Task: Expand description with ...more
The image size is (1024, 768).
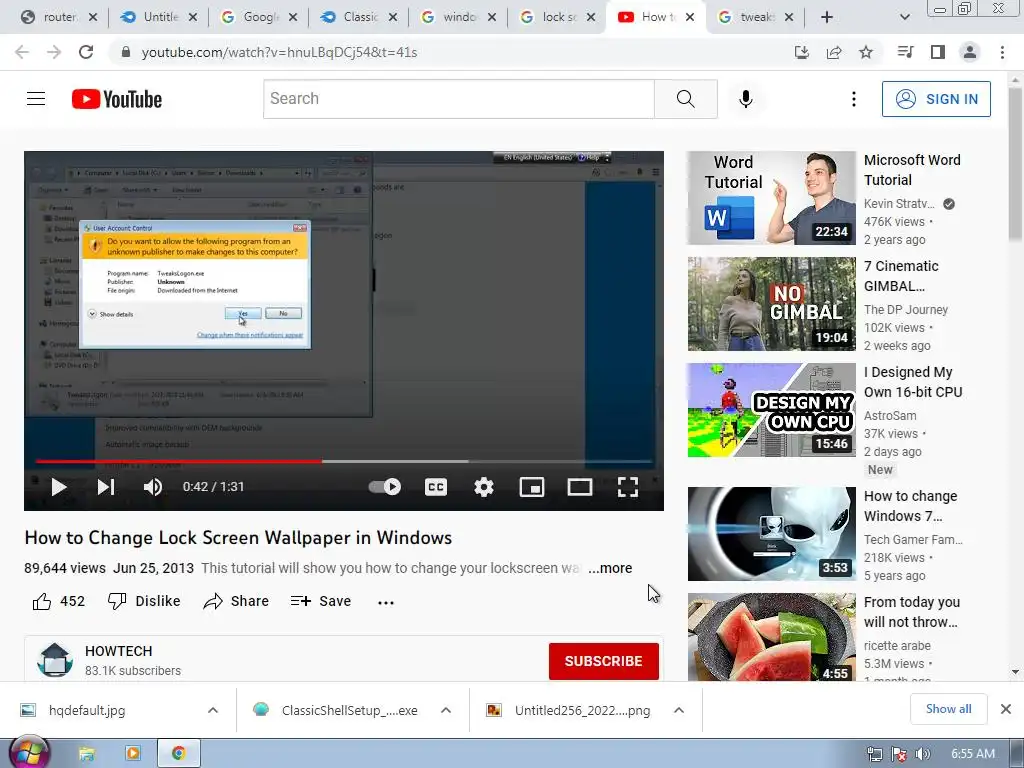Action: click(610, 568)
